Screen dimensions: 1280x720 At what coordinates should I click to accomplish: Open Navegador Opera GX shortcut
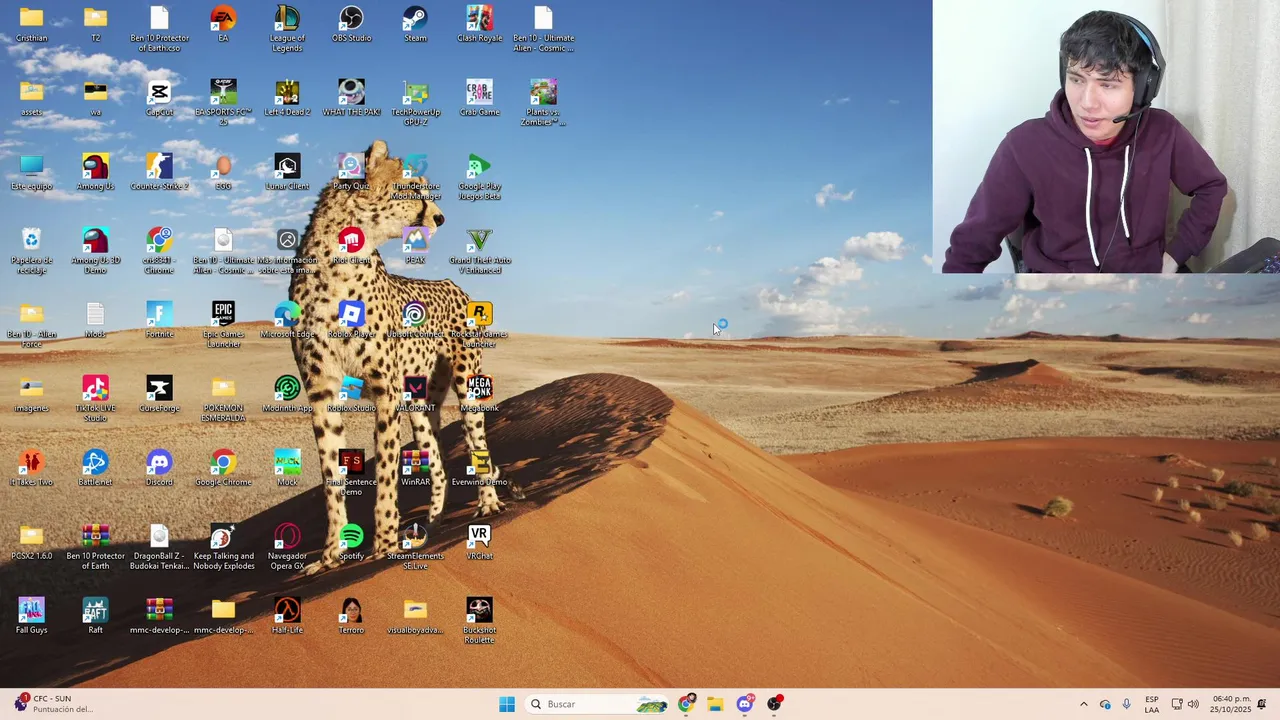point(287,547)
